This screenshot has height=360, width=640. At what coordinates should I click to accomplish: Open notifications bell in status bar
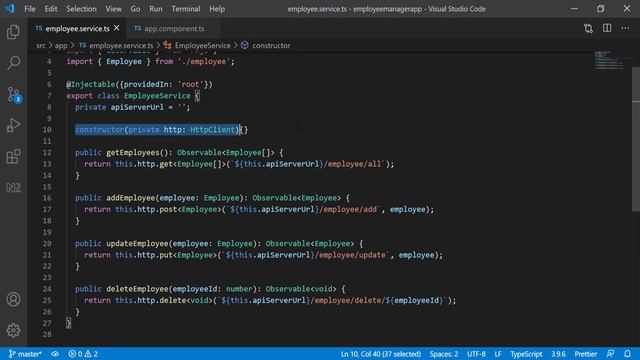[627, 354]
